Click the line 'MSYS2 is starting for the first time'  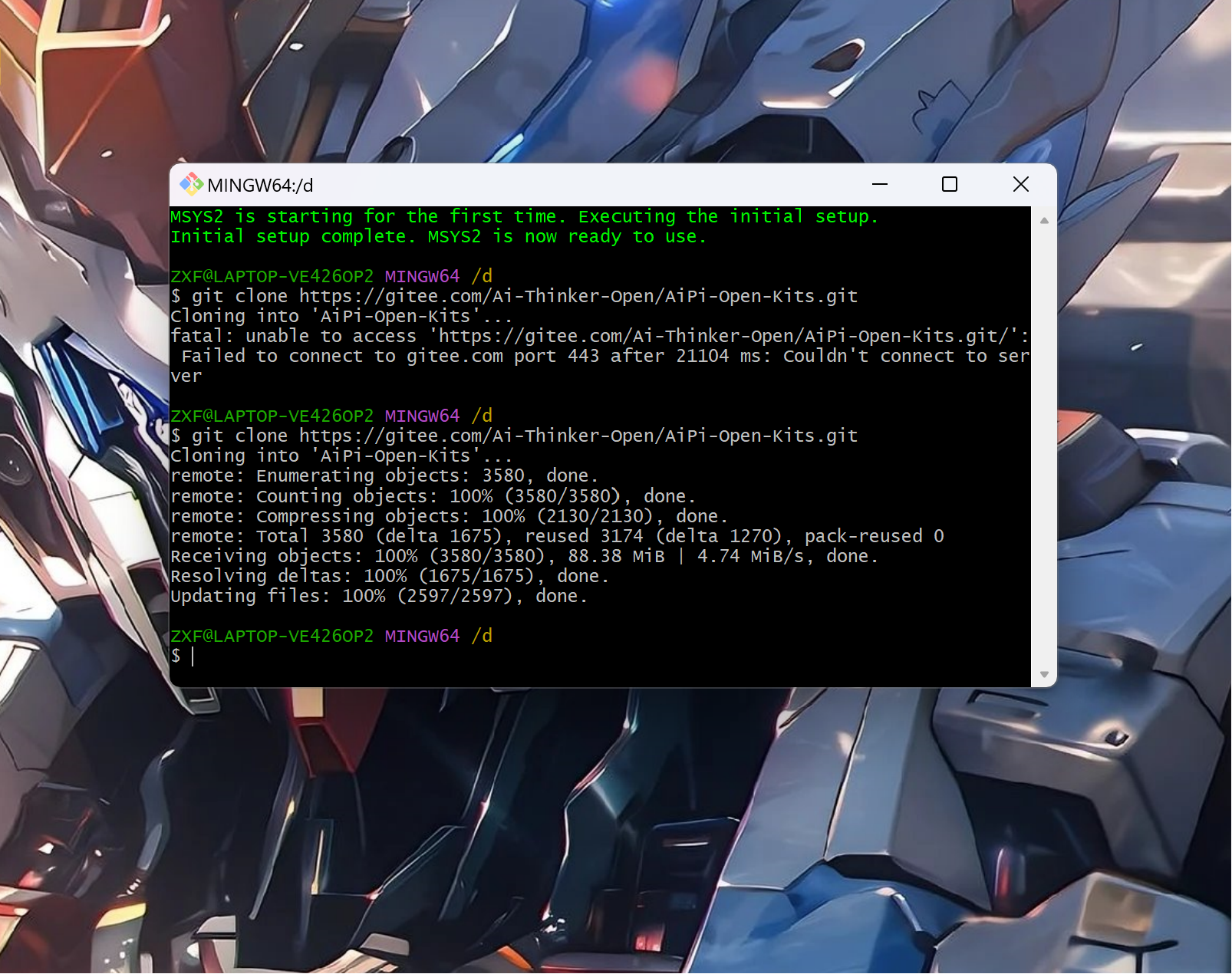(524, 217)
